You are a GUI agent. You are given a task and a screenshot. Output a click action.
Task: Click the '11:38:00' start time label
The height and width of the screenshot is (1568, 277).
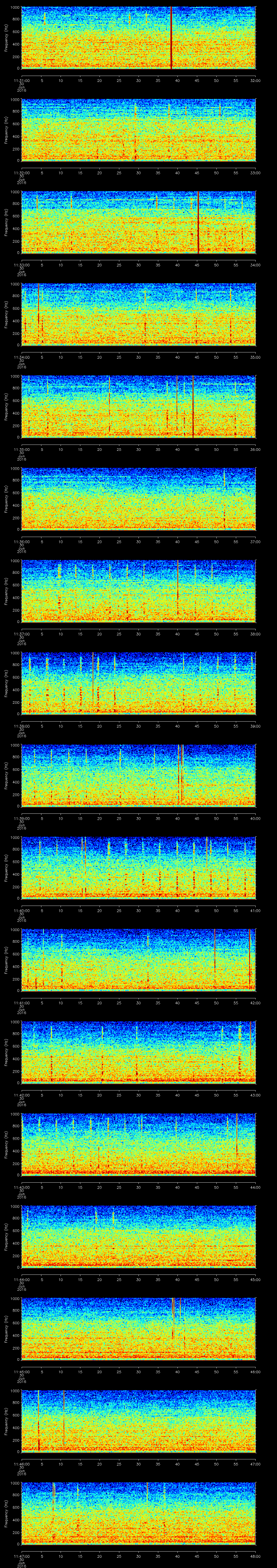point(22,726)
